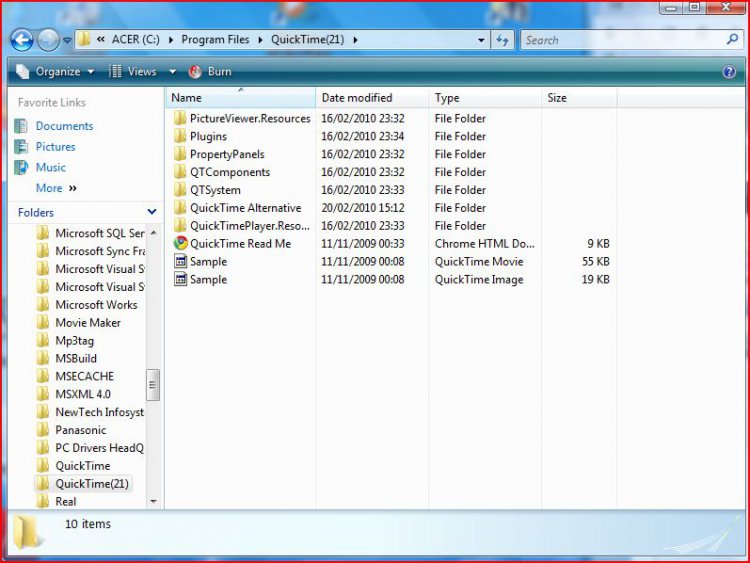Click the Documents icon in Favorite Links
The image size is (750, 563).
[x=21, y=126]
